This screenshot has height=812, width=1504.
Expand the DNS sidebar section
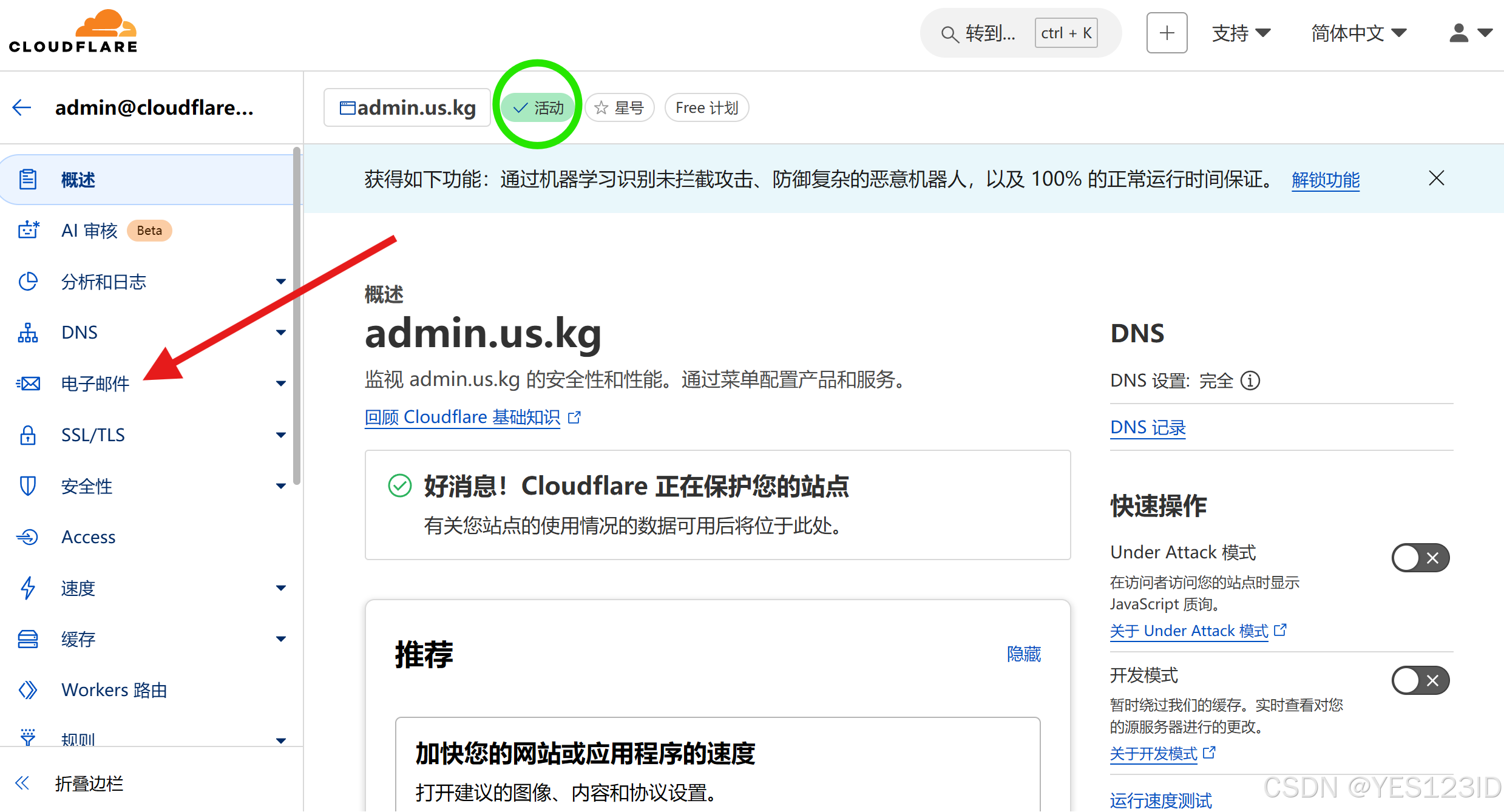[x=280, y=333]
